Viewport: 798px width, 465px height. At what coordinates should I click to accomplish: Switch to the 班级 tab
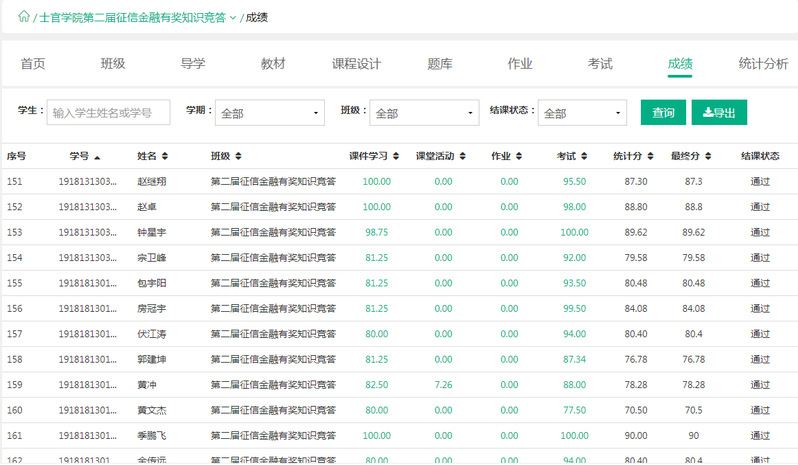point(113,64)
